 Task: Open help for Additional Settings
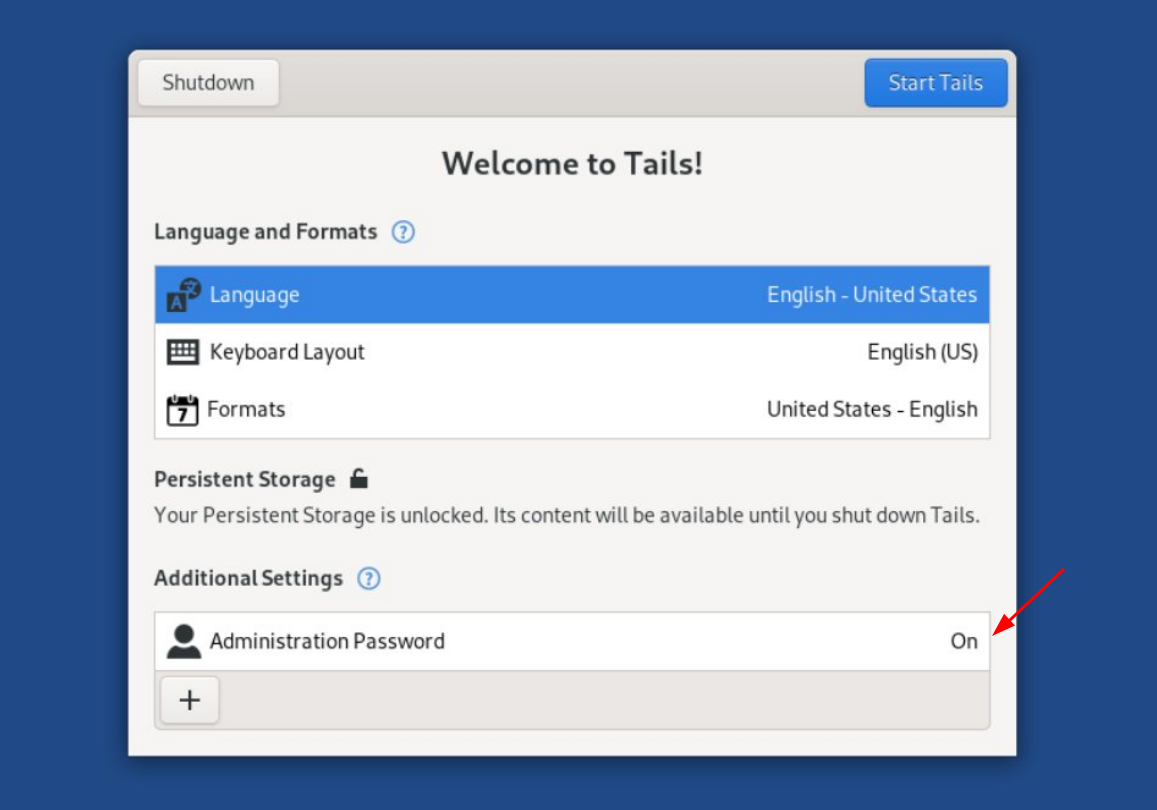pyautogui.click(x=369, y=578)
